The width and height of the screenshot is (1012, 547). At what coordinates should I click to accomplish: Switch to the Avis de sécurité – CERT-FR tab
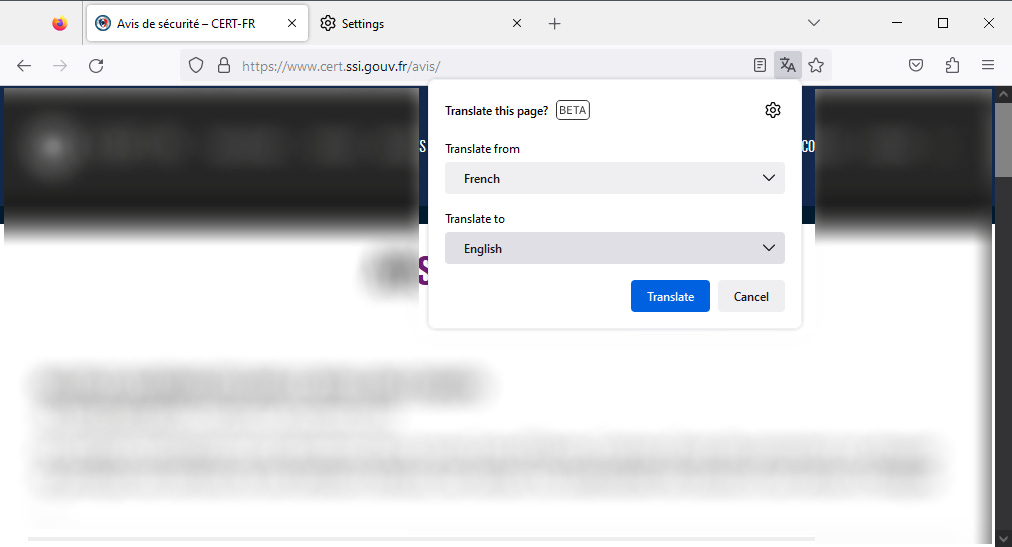(x=197, y=23)
